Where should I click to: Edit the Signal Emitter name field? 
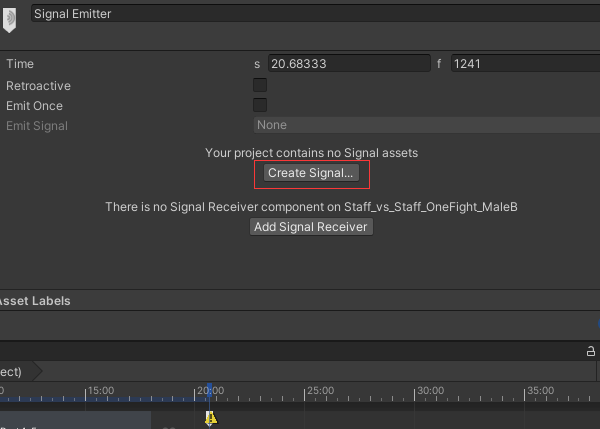315,14
